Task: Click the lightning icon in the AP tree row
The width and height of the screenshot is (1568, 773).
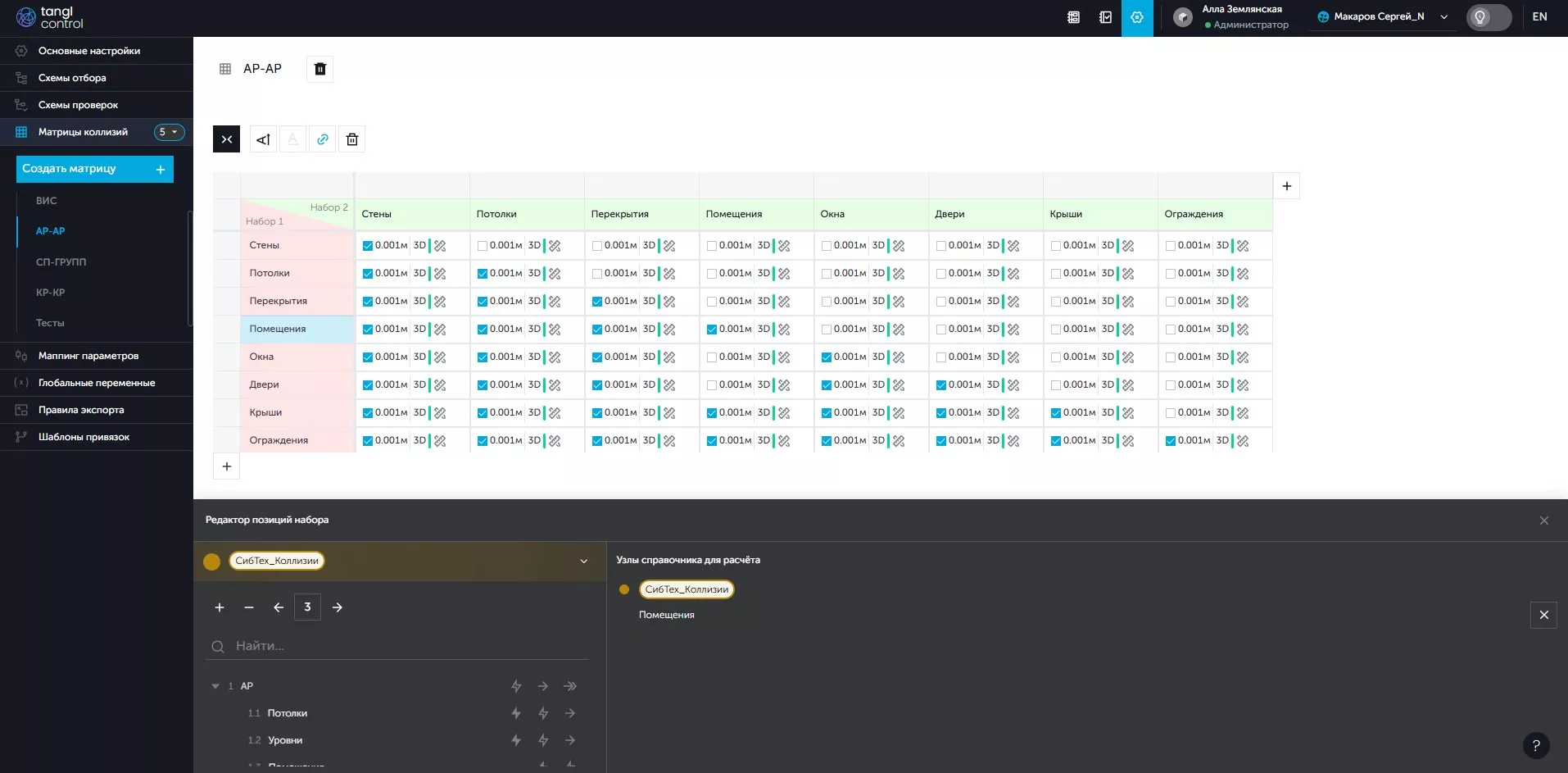Action: (516, 686)
